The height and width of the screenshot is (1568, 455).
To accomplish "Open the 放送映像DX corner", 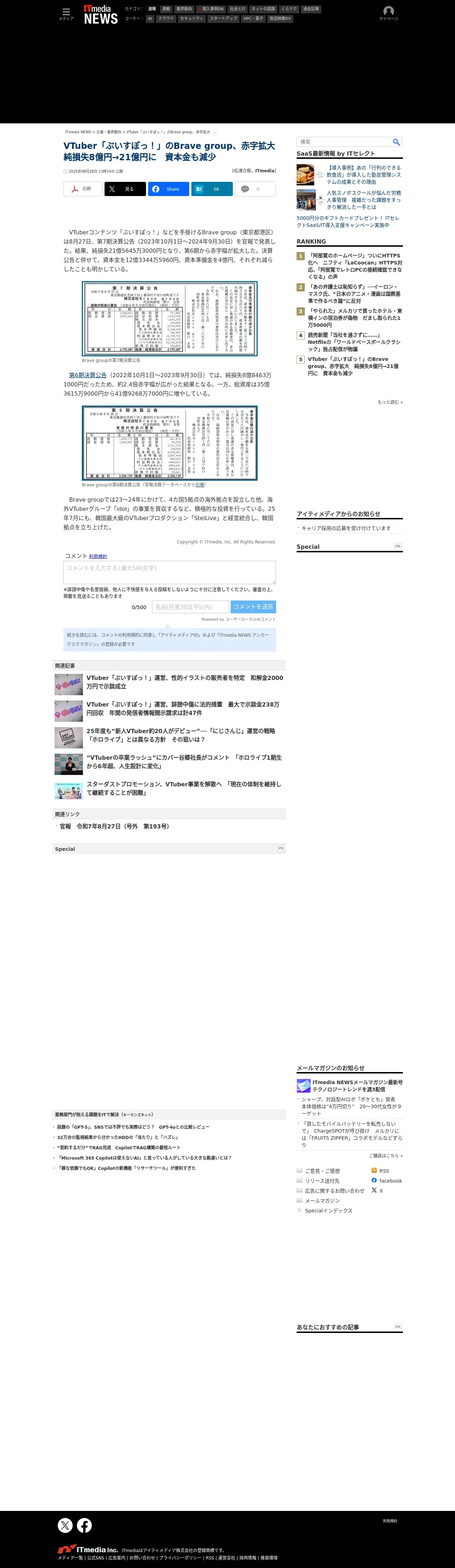I will [280, 19].
